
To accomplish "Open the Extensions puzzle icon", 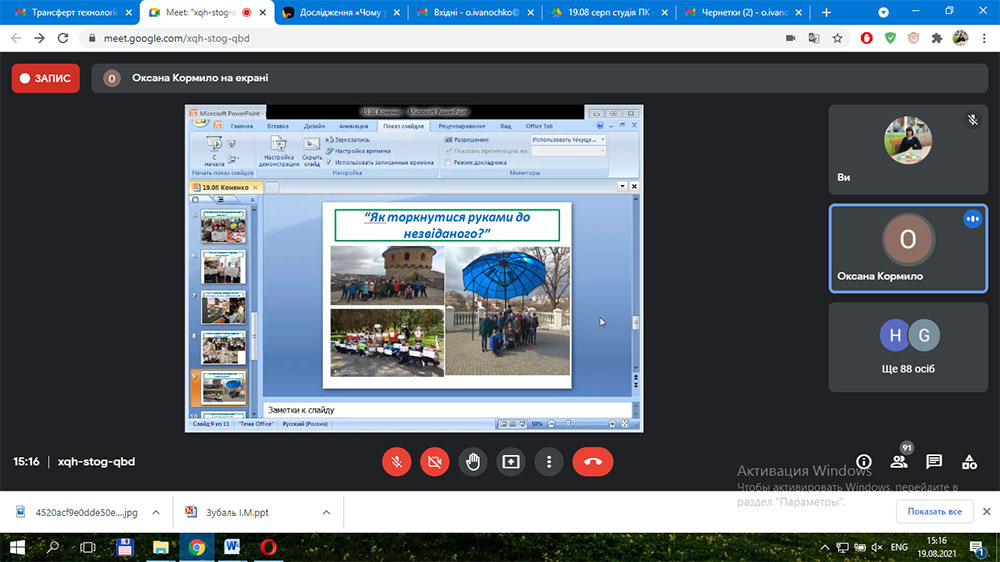I will 937,38.
